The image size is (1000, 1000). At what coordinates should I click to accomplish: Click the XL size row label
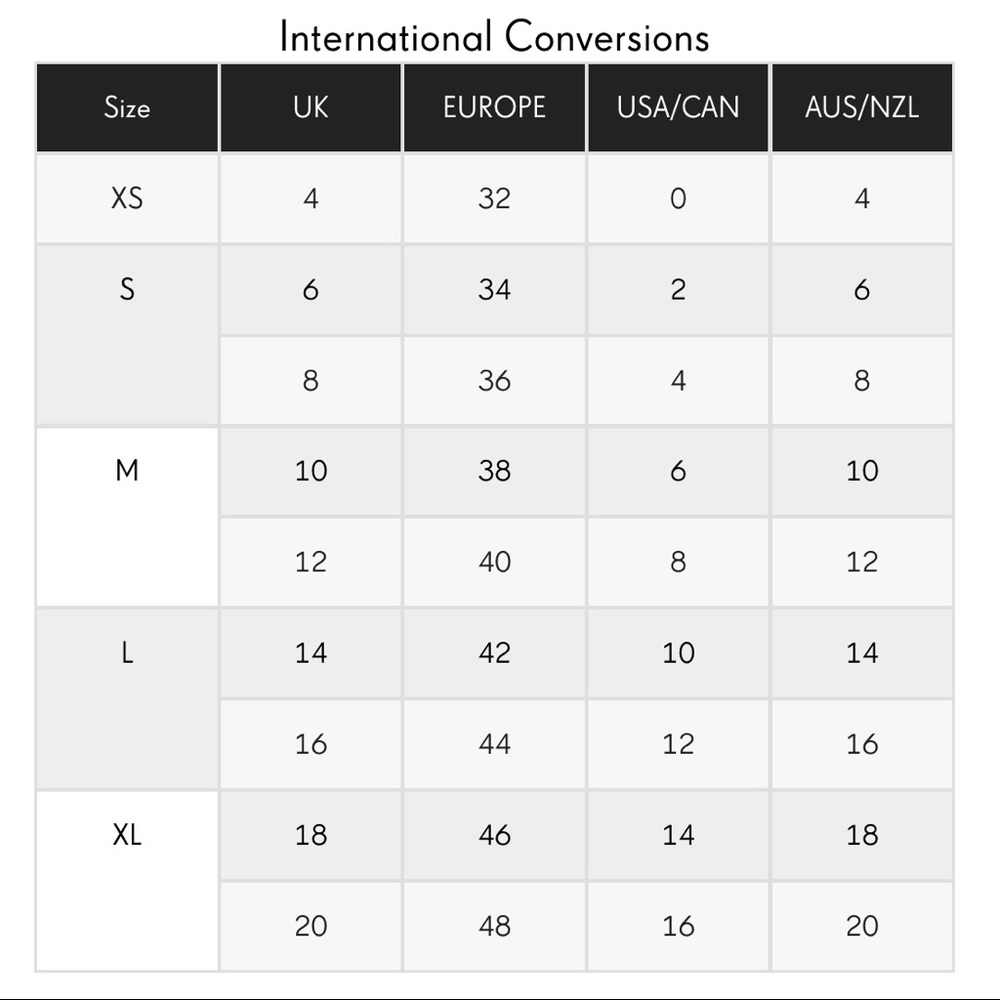coord(127,834)
